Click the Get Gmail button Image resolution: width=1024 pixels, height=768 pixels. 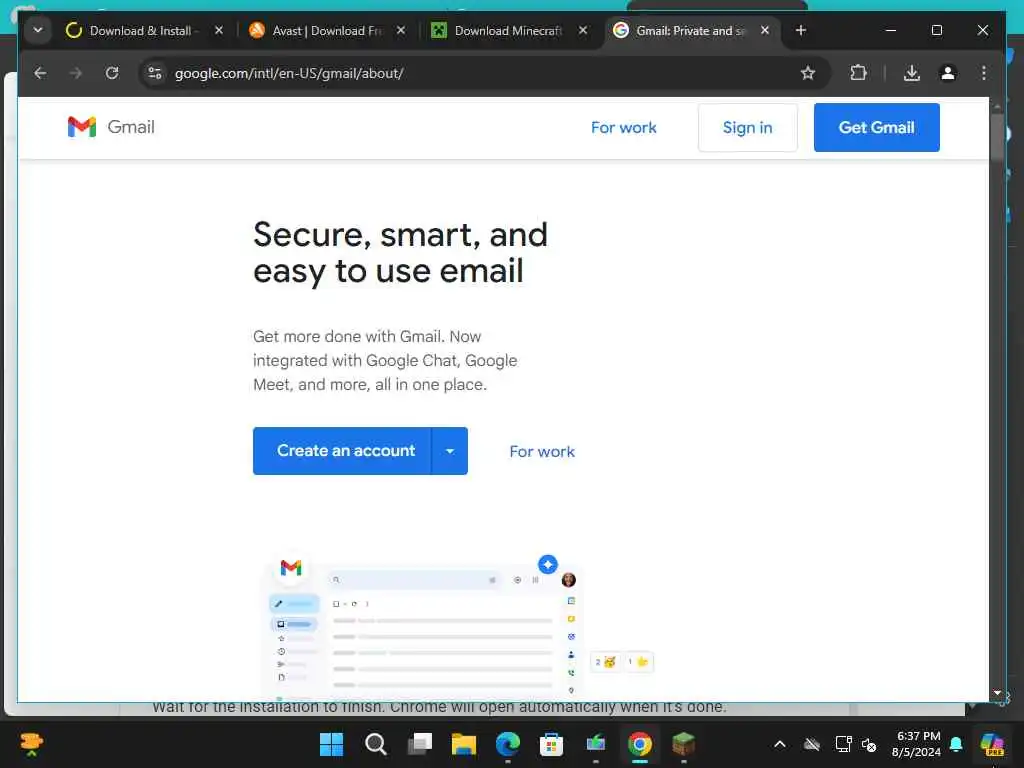click(876, 127)
